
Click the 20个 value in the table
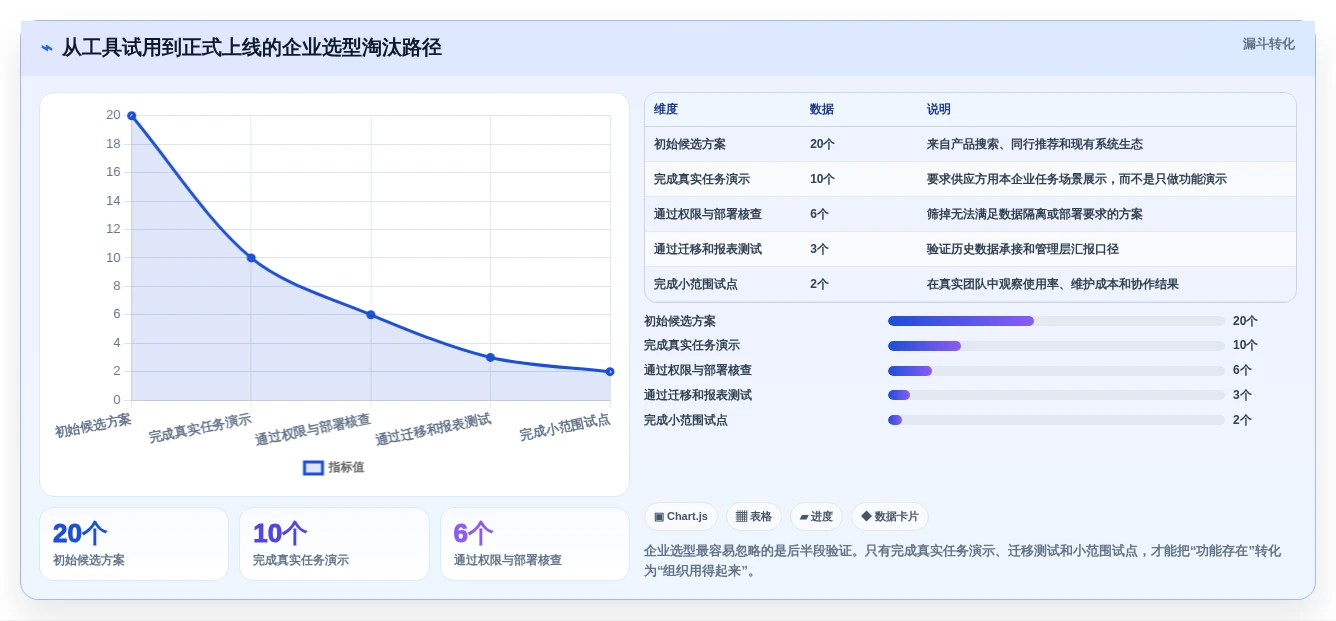(822, 144)
